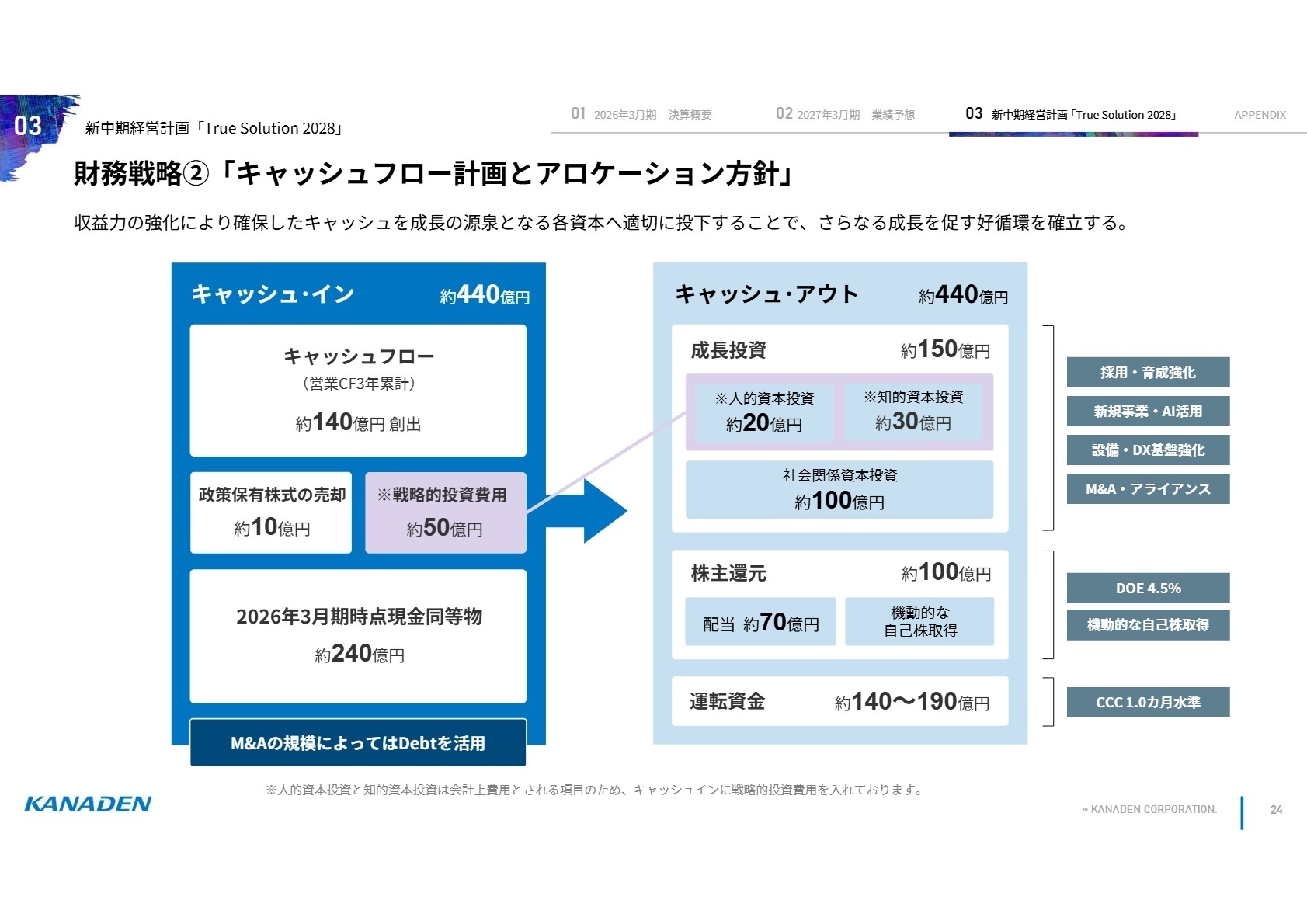Viewport: 1307px width, 924px height.
Task: Click the 成長投資 amount 約150億円
Action: (945, 350)
